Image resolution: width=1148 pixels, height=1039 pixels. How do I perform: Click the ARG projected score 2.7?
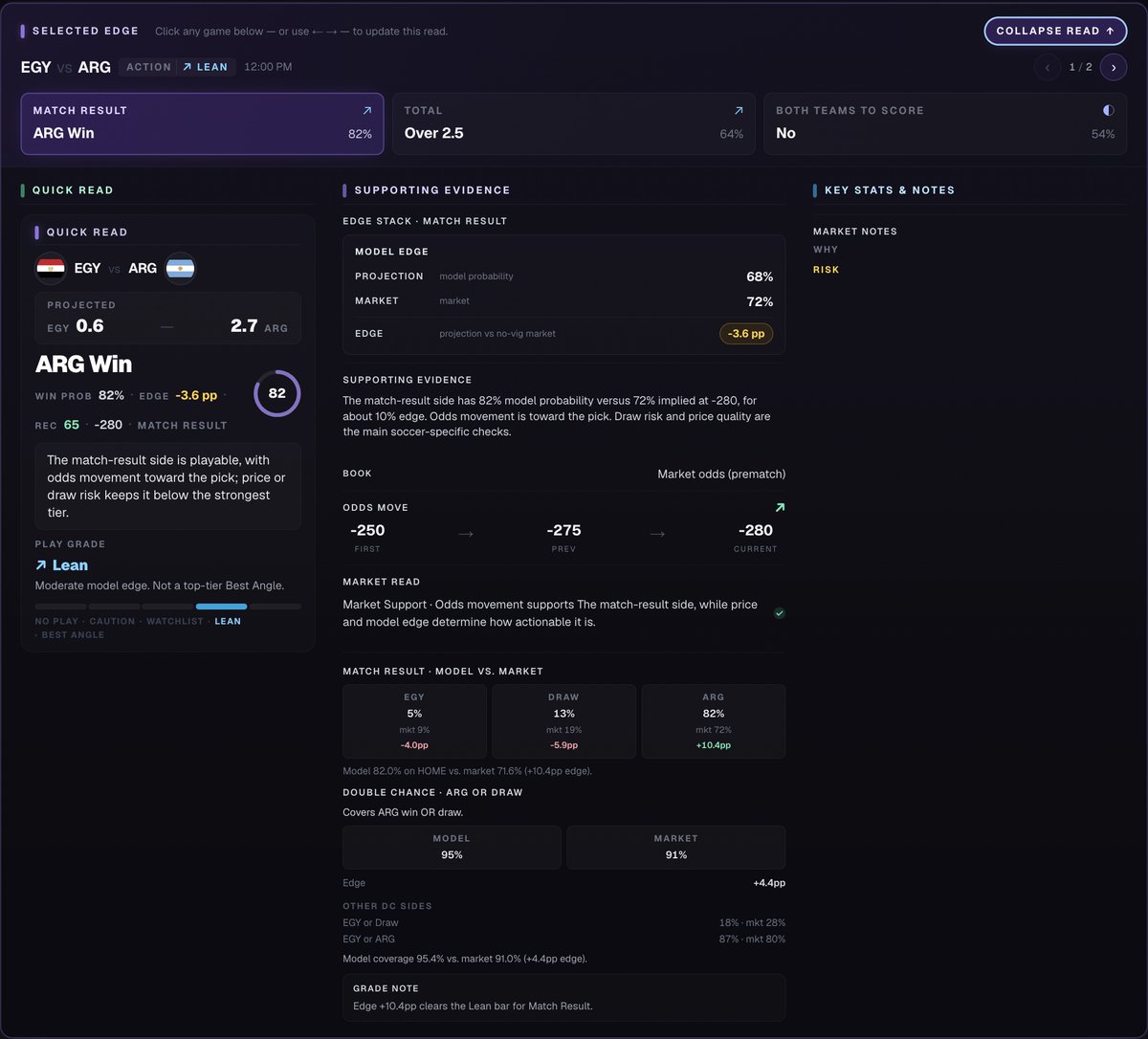tap(244, 326)
